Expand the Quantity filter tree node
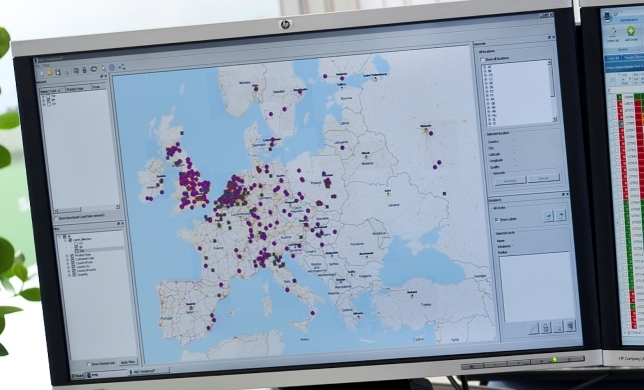Viewport: 644px width, 390px height. 68,274
